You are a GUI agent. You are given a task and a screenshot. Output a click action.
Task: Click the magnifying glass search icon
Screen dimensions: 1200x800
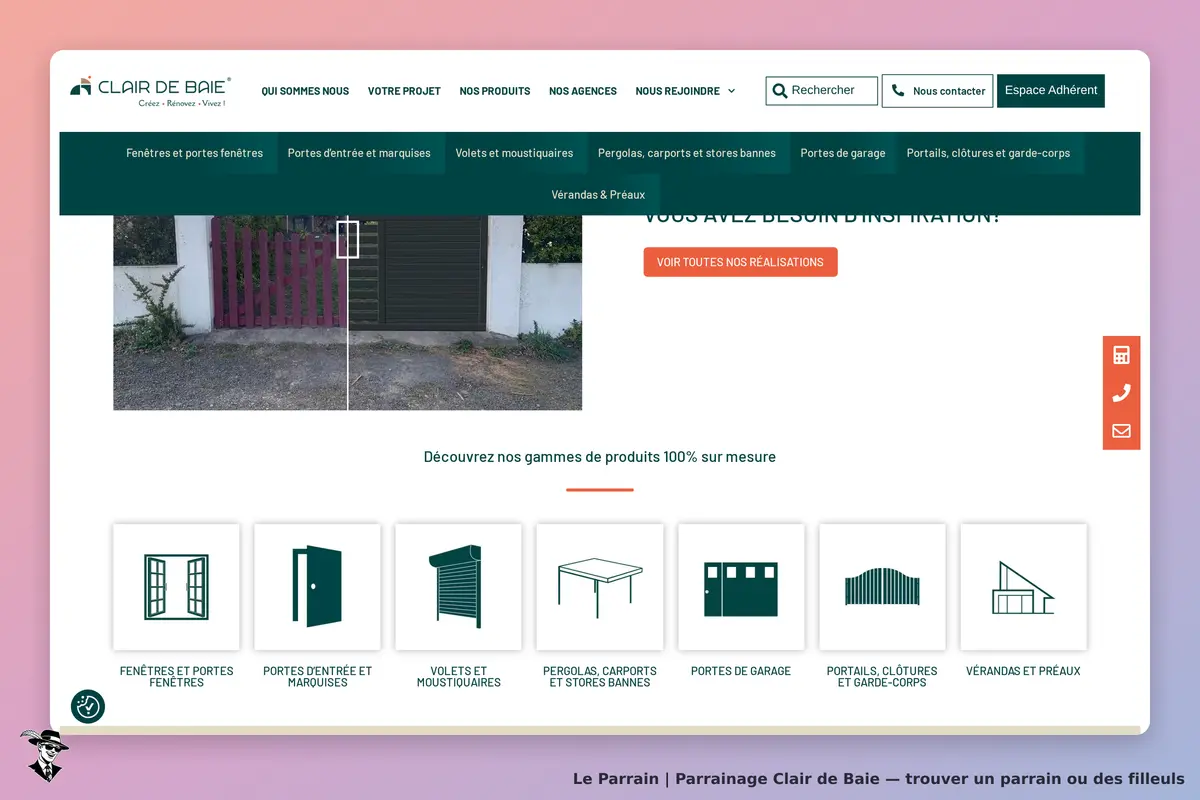[x=780, y=91]
